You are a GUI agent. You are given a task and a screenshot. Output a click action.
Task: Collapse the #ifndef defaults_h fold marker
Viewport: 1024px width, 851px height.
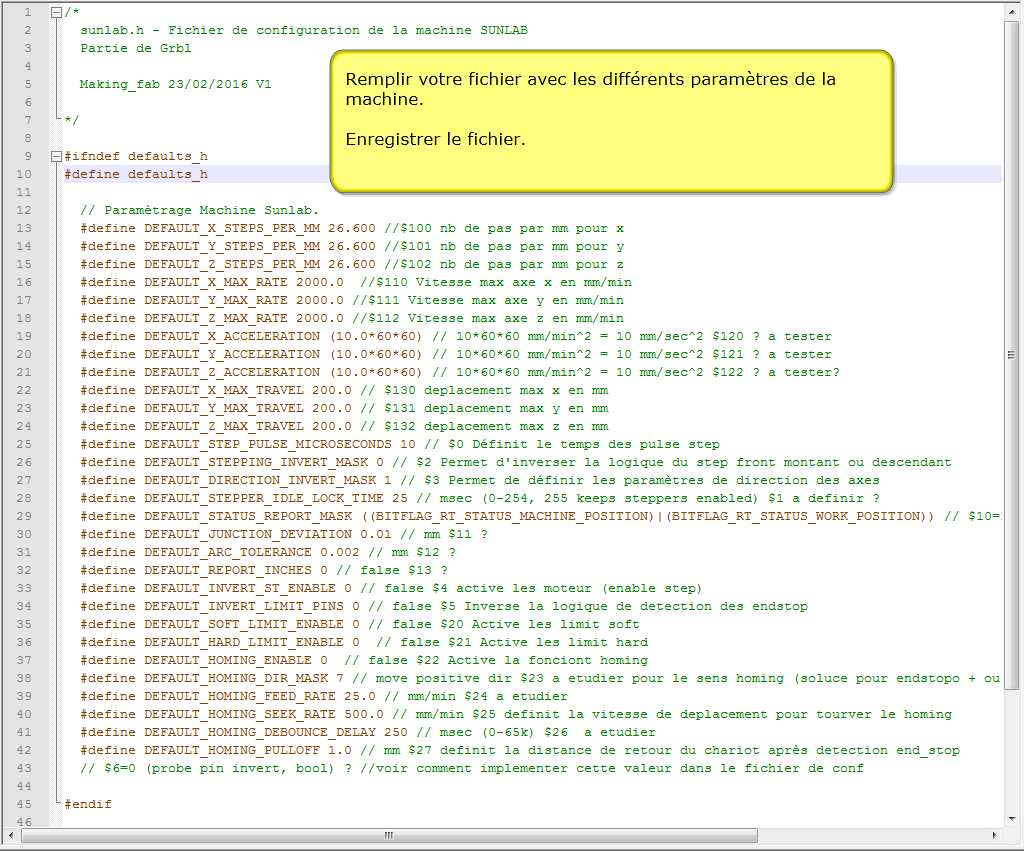point(55,157)
